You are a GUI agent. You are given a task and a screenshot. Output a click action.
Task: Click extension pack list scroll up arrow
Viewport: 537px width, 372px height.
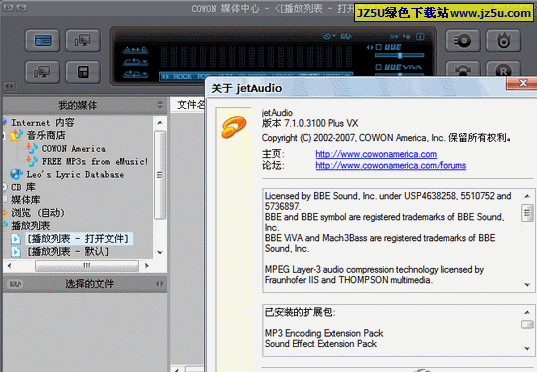(527, 312)
